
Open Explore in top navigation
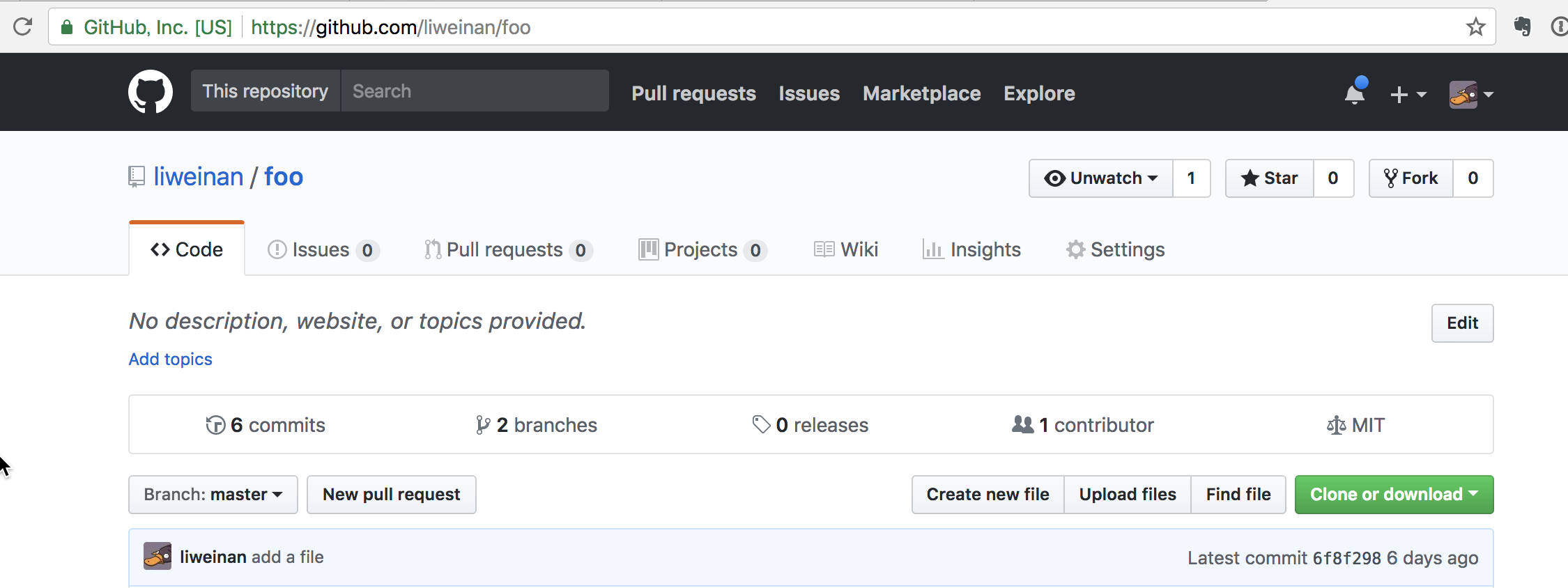coord(1039,93)
